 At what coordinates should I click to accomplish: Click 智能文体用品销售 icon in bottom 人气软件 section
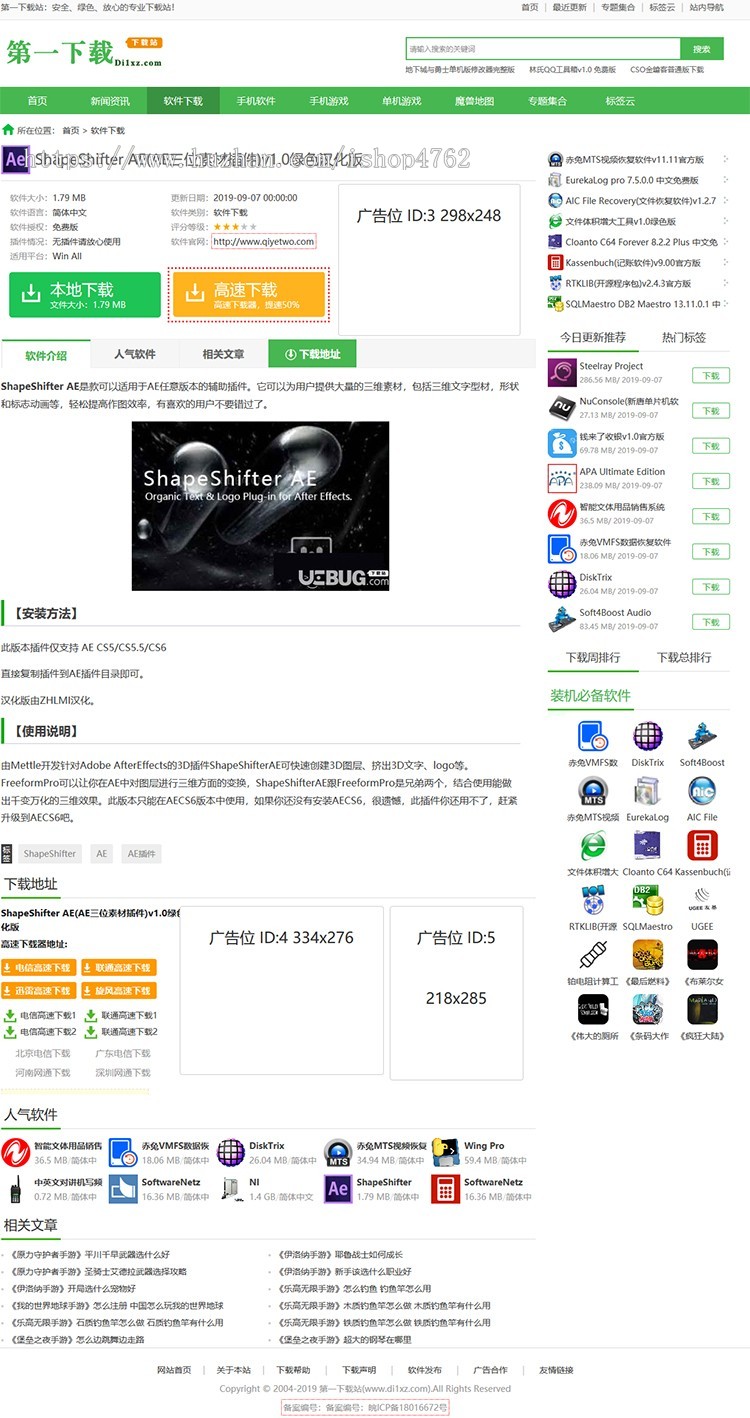[x=15, y=1152]
